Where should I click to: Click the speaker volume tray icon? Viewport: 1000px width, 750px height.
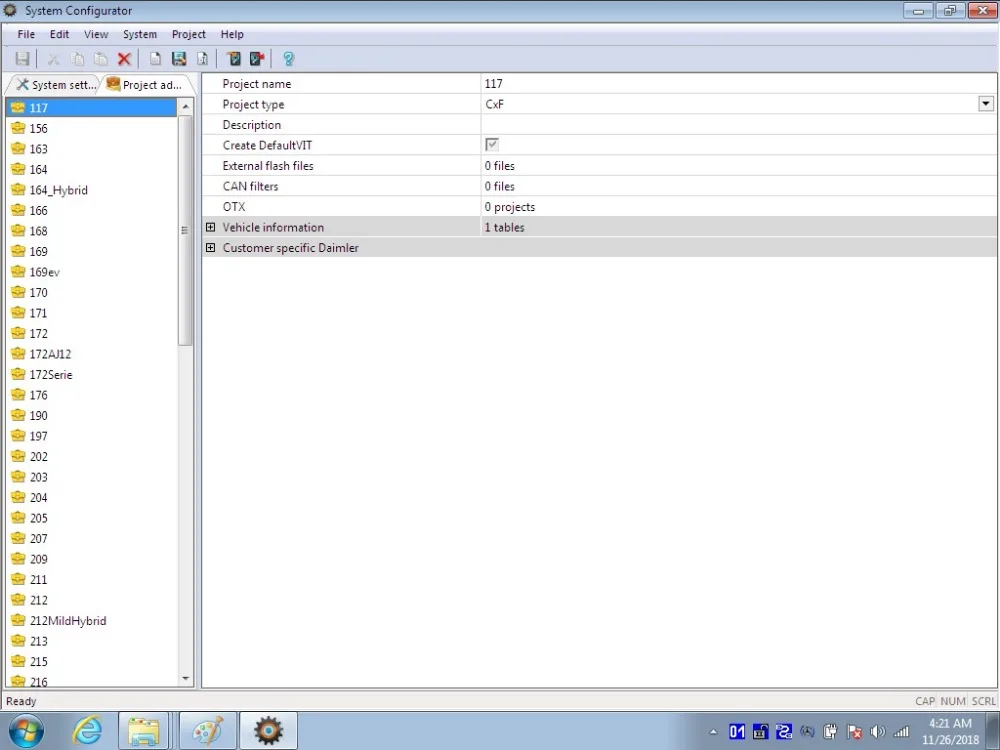point(878,732)
